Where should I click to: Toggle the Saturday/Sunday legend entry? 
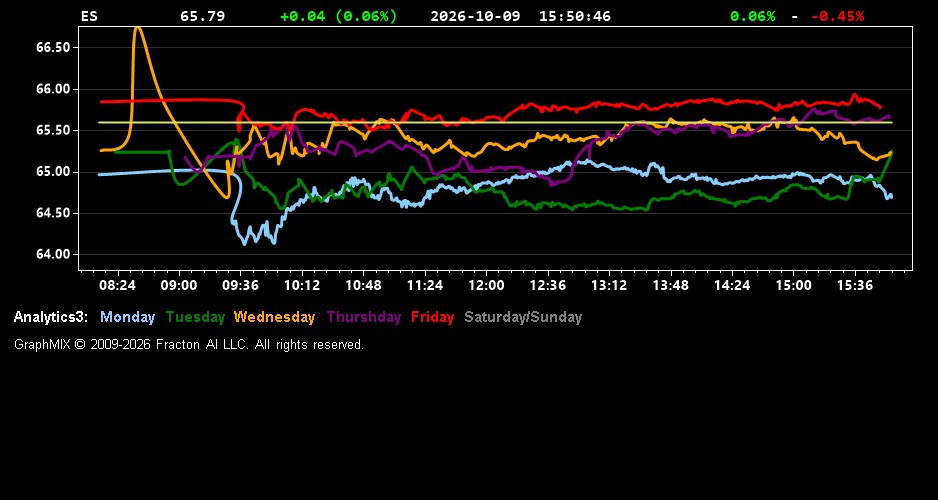point(523,318)
